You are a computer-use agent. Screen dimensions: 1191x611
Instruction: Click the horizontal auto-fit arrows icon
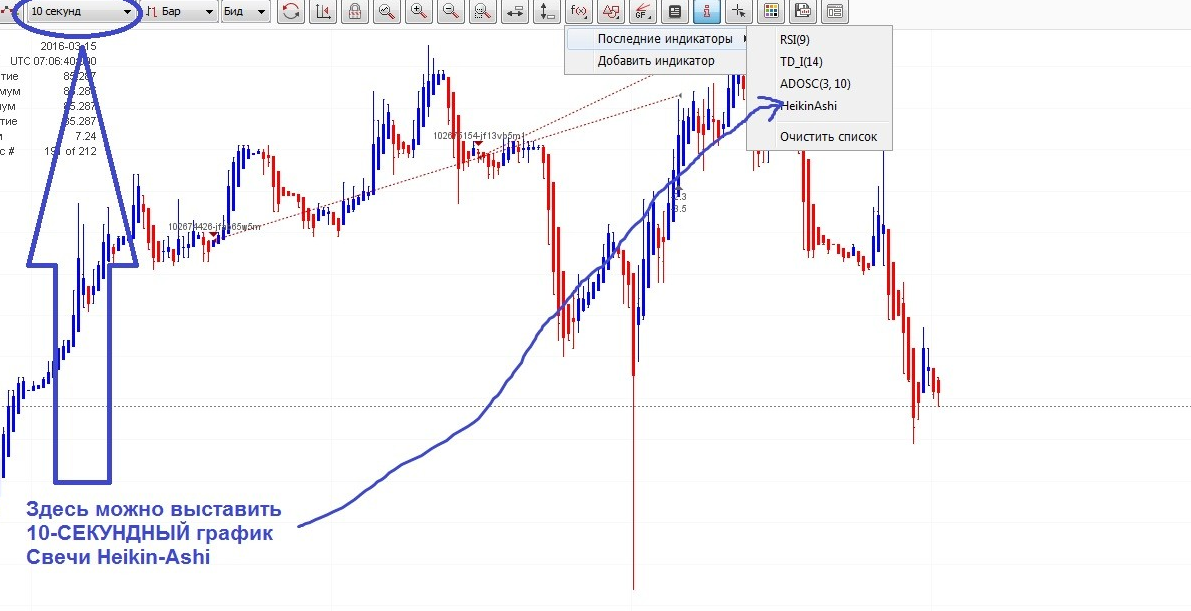click(515, 12)
